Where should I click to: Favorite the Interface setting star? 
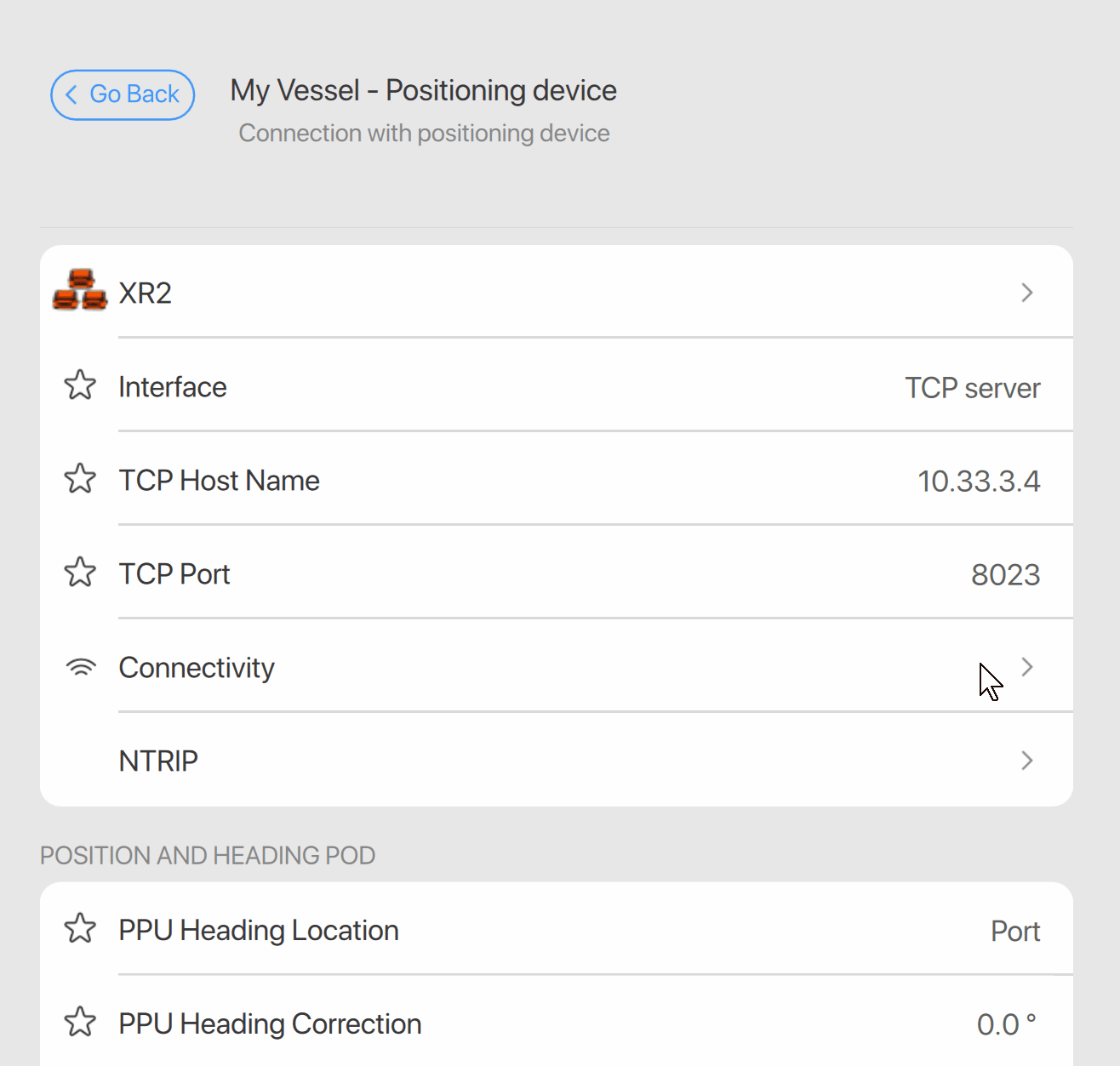tap(81, 385)
